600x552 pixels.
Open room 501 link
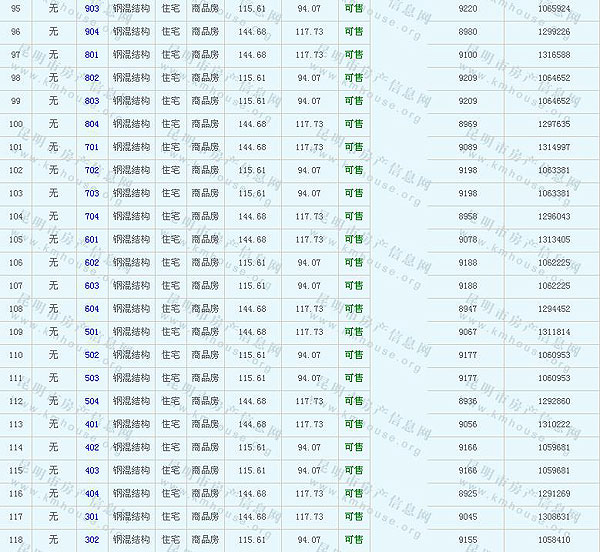tap(92, 332)
